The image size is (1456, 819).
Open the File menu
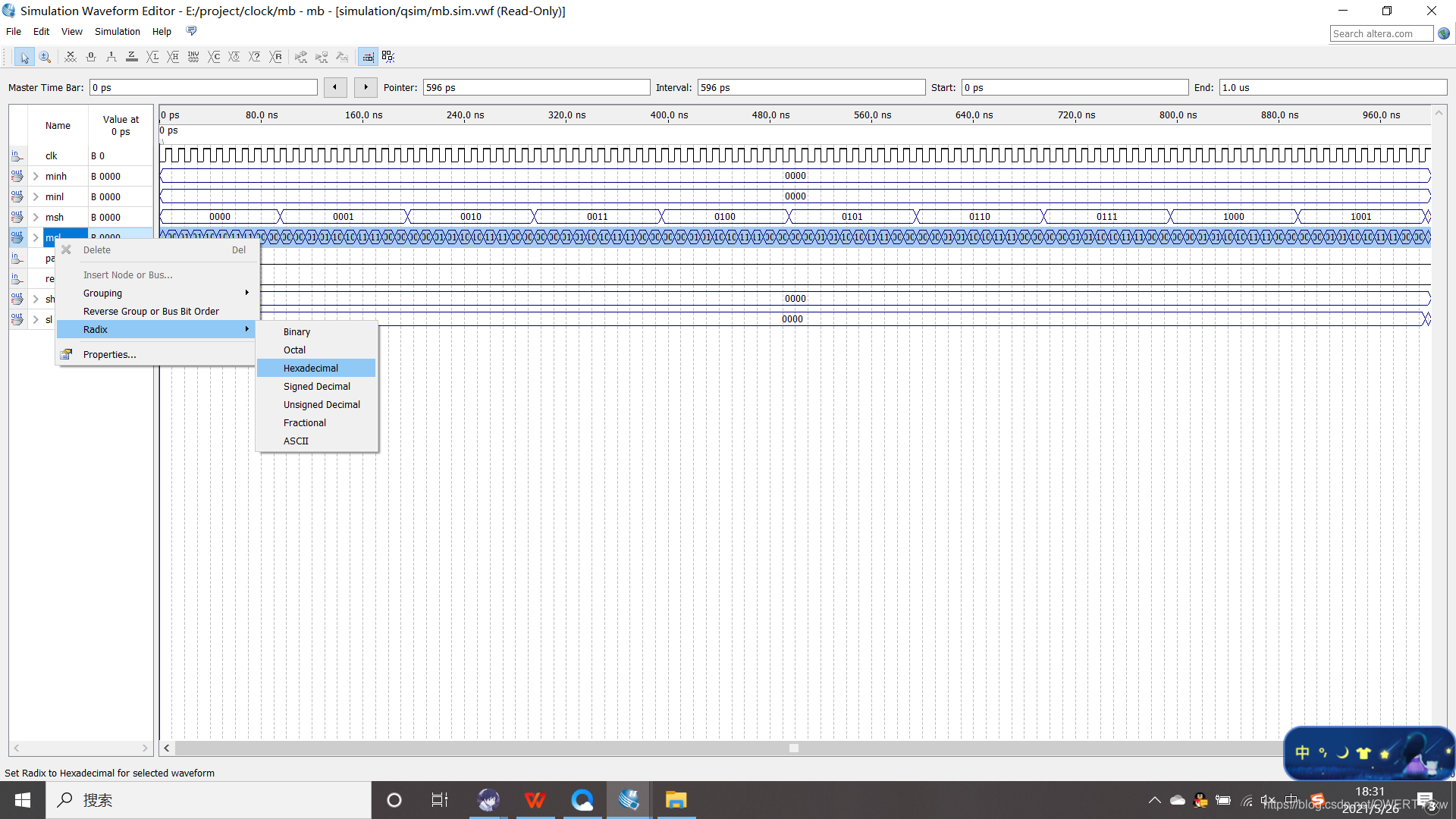[14, 31]
